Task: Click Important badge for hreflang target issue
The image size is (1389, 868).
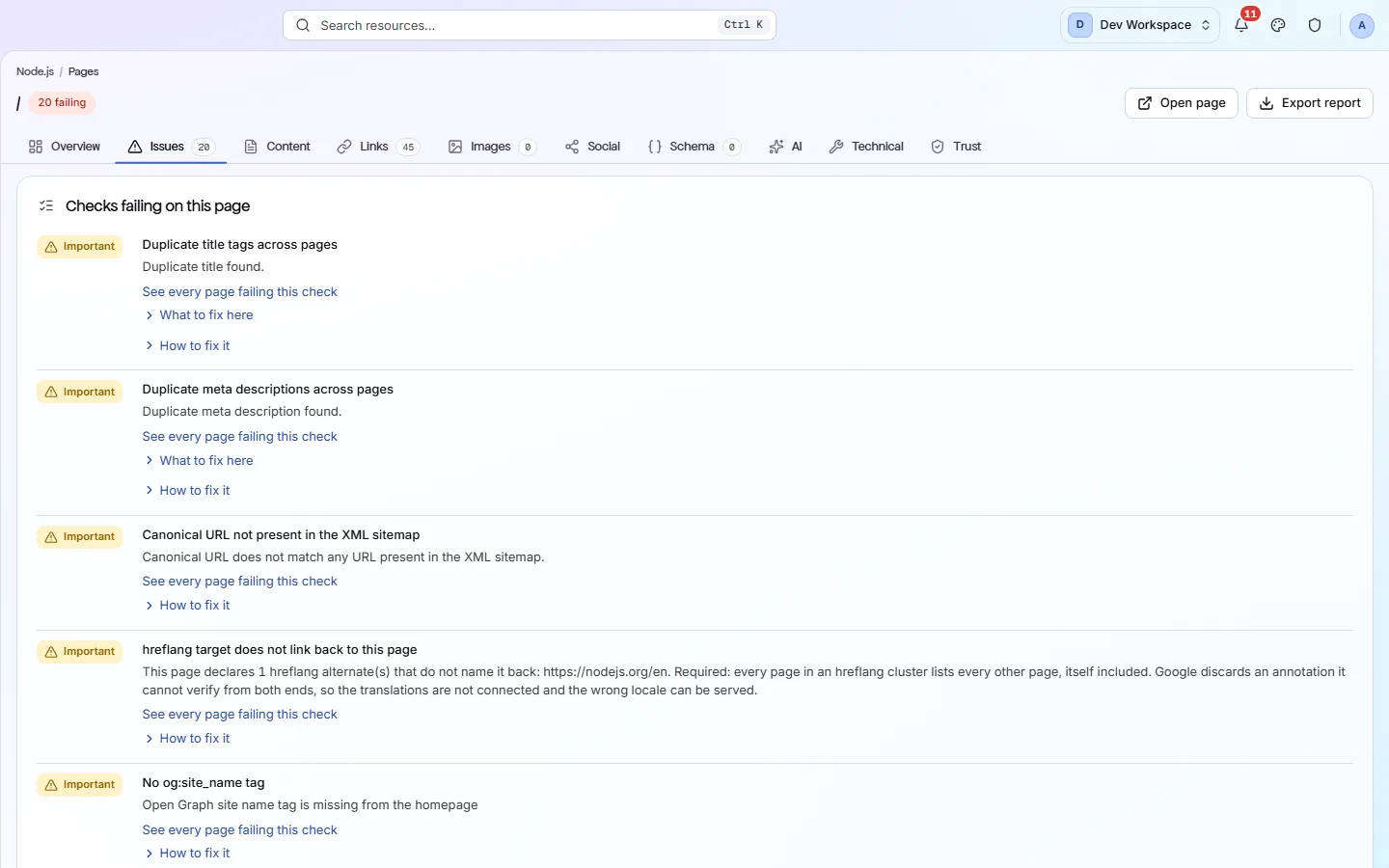Action: (80, 652)
